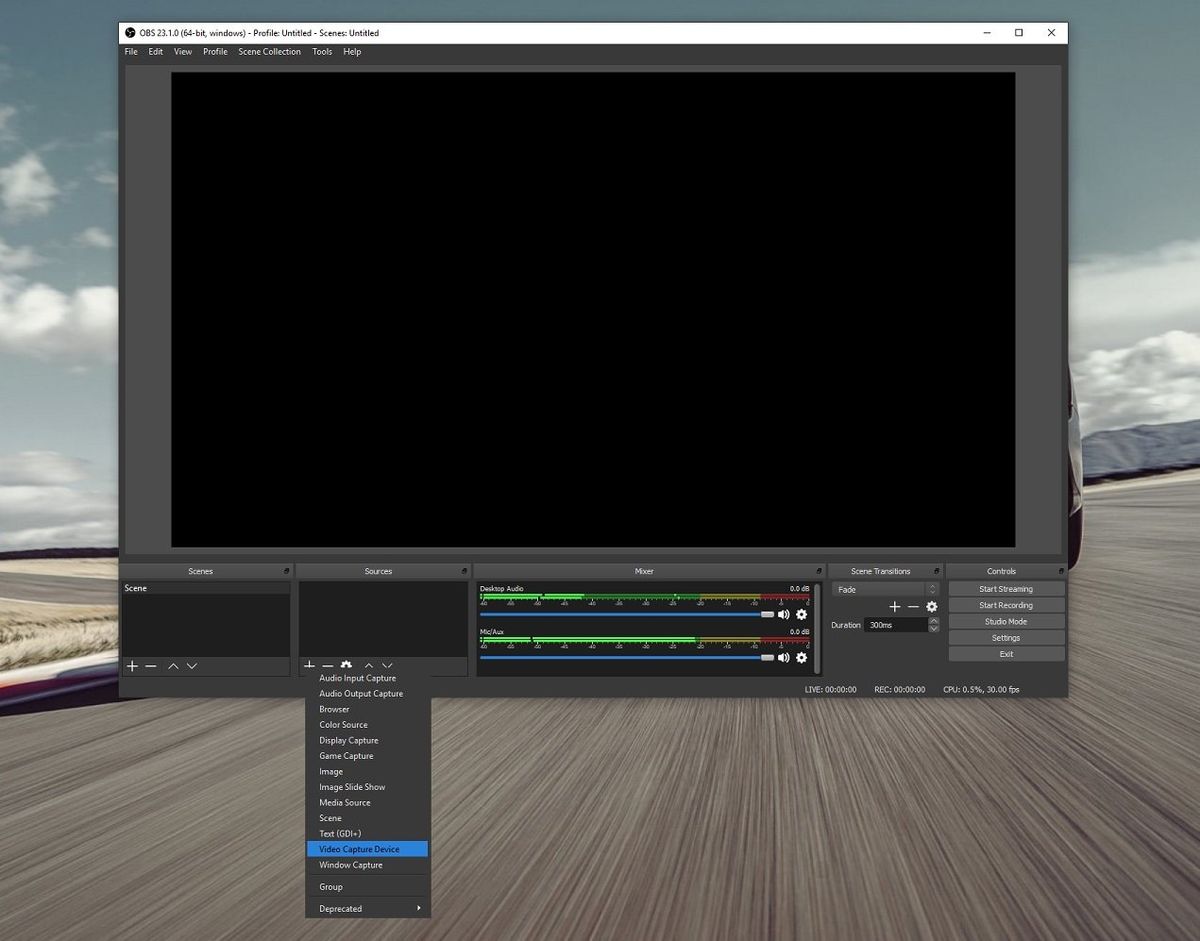
Task: Increase Duration using the stepper arrow
Action: tap(933, 620)
